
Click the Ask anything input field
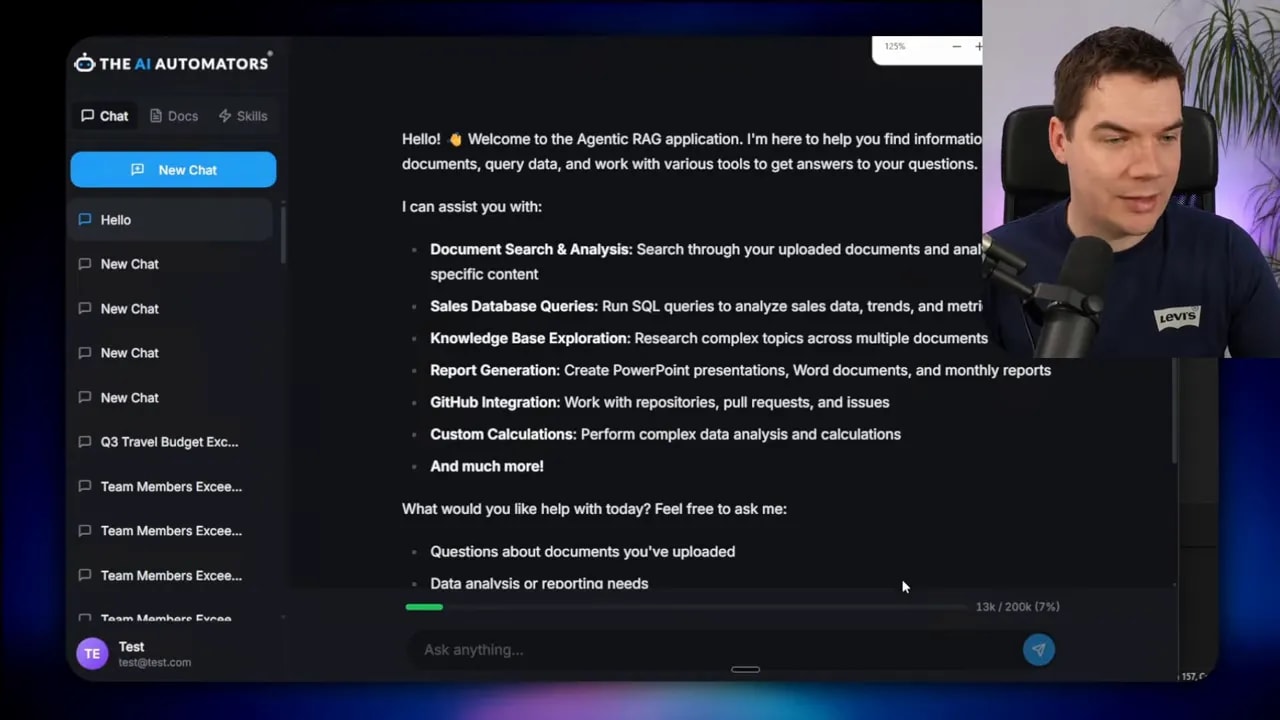[x=700, y=650]
